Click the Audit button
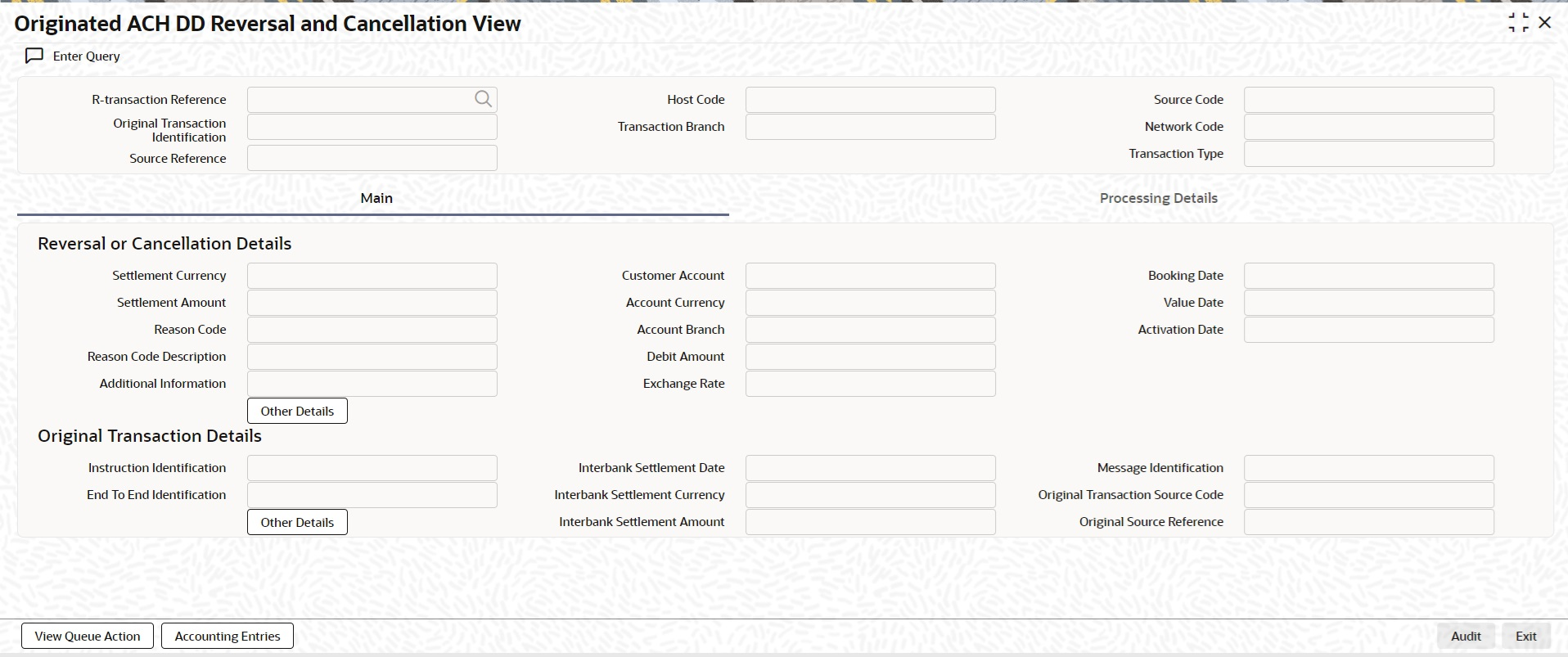Screen dimensions: 1568x657 click(x=1466, y=636)
